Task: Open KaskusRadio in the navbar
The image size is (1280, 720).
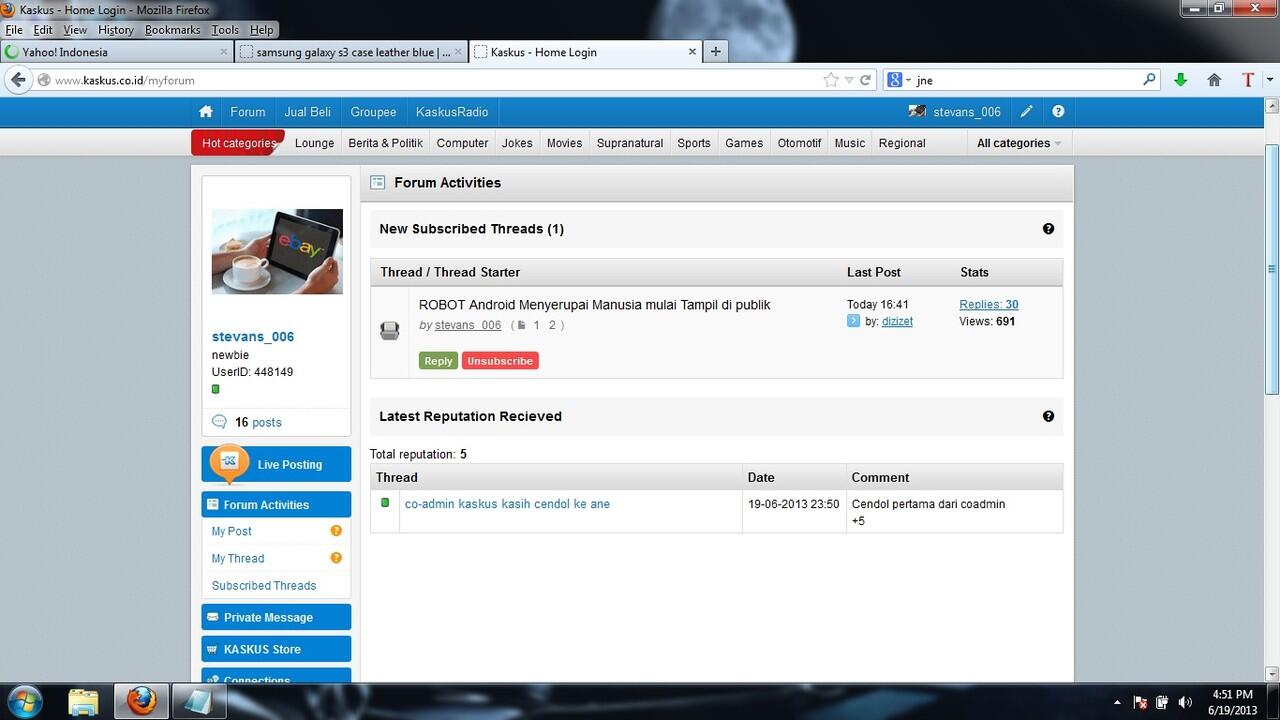Action: (x=452, y=112)
